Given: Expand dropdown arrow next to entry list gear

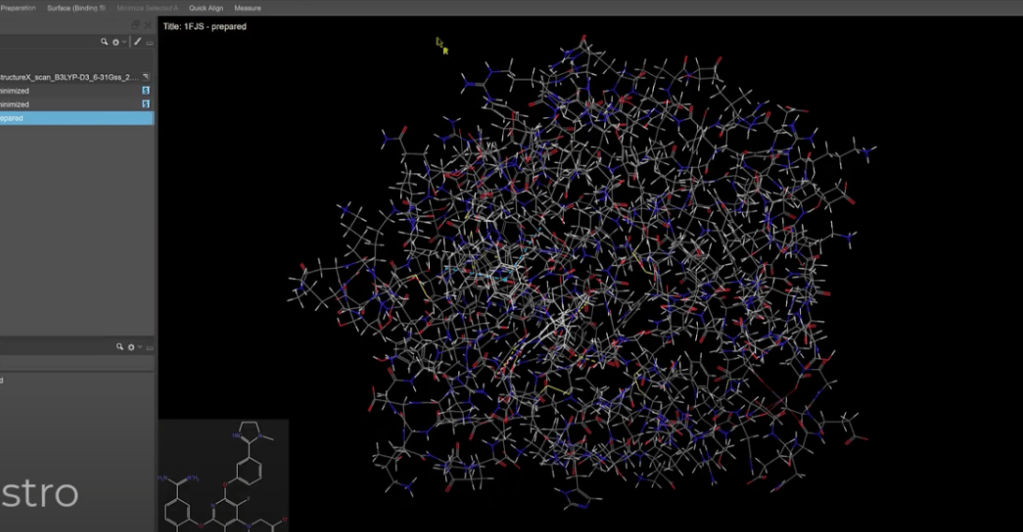Looking at the screenshot, I should pos(124,42).
